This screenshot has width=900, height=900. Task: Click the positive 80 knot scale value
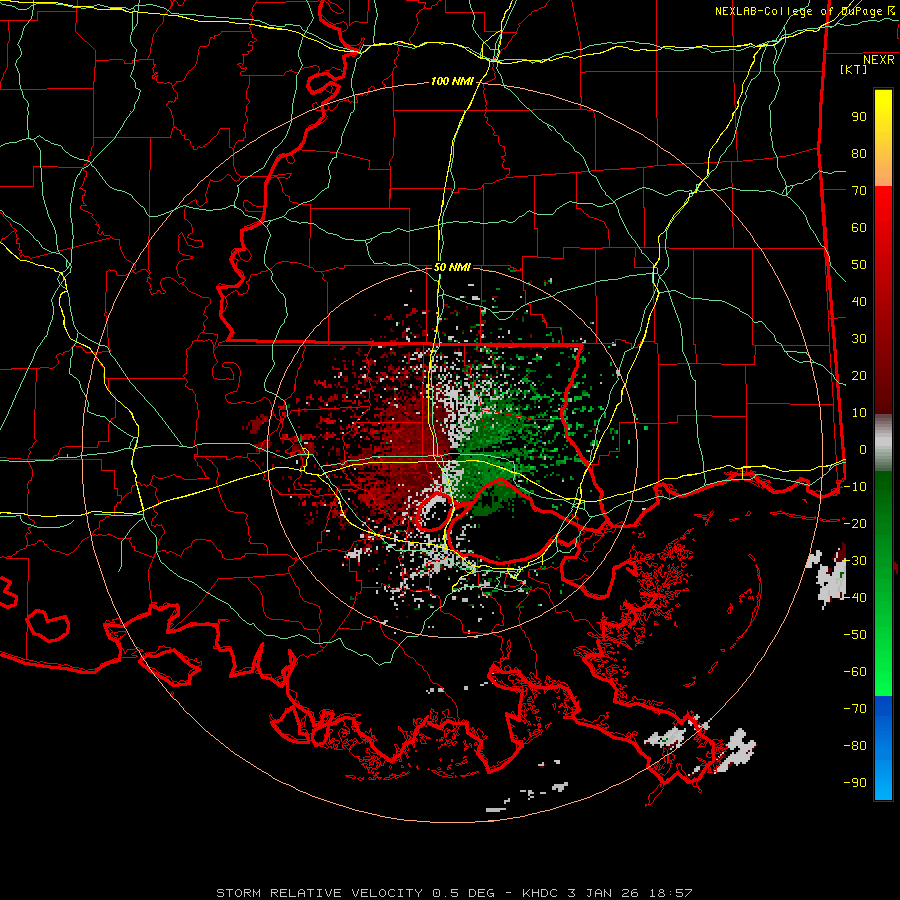point(859,154)
